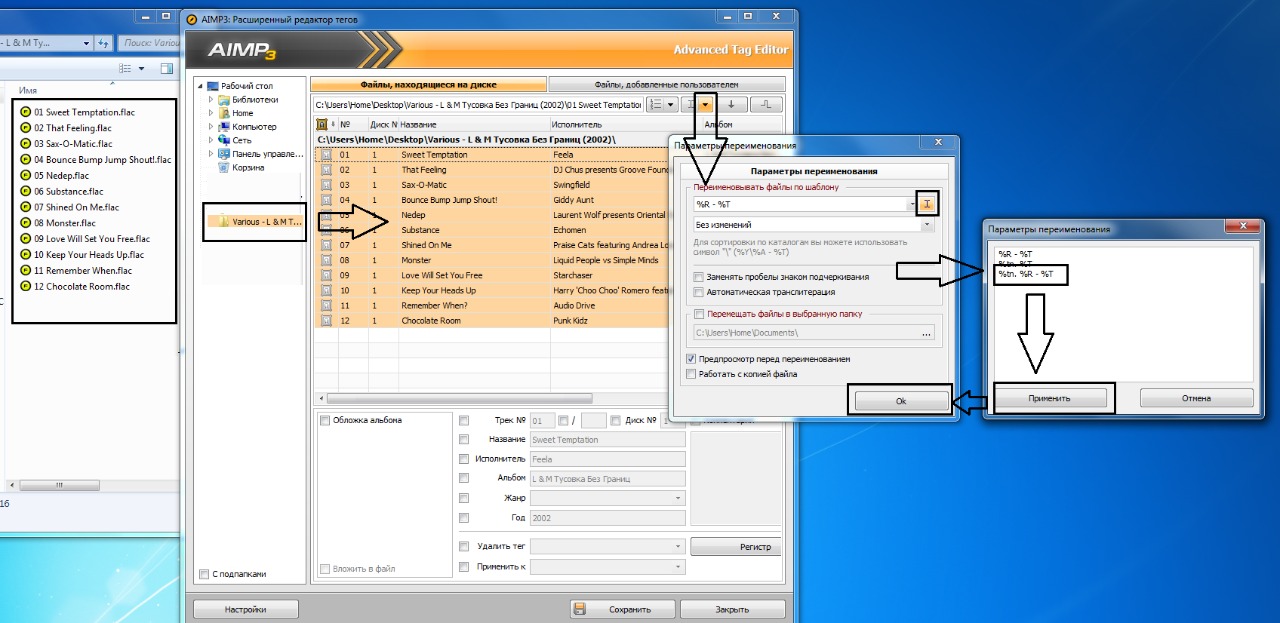Open the rename-by-template orange arrow dropdown
Image resolution: width=1280 pixels, height=623 pixels.
point(706,104)
